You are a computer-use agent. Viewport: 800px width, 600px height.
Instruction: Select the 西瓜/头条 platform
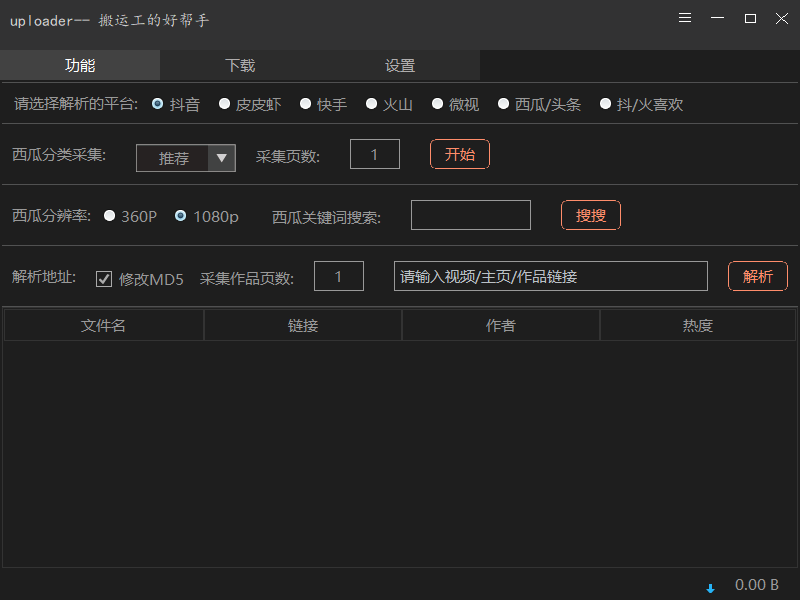click(x=503, y=103)
